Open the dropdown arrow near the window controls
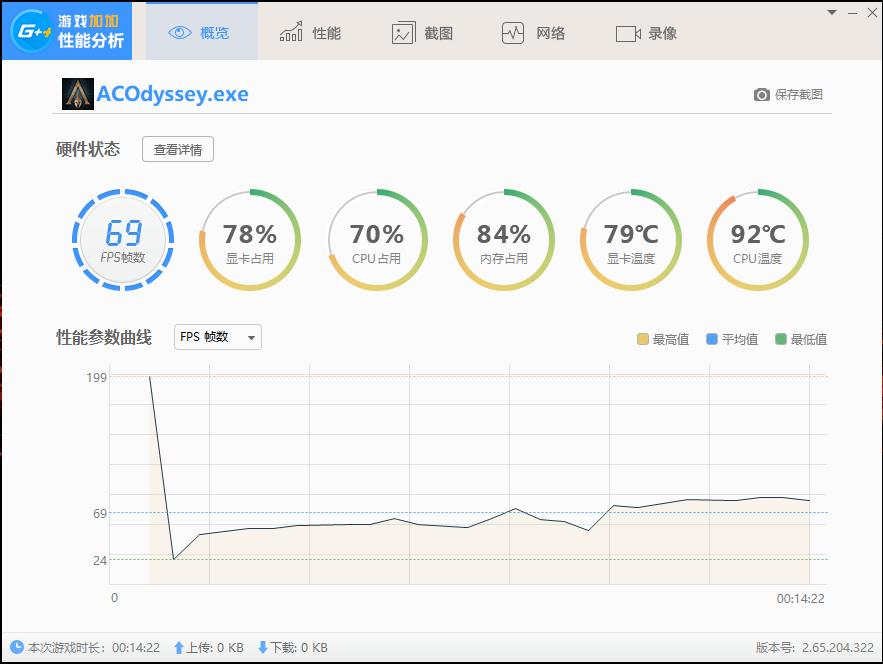883x664 pixels. click(831, 13)
